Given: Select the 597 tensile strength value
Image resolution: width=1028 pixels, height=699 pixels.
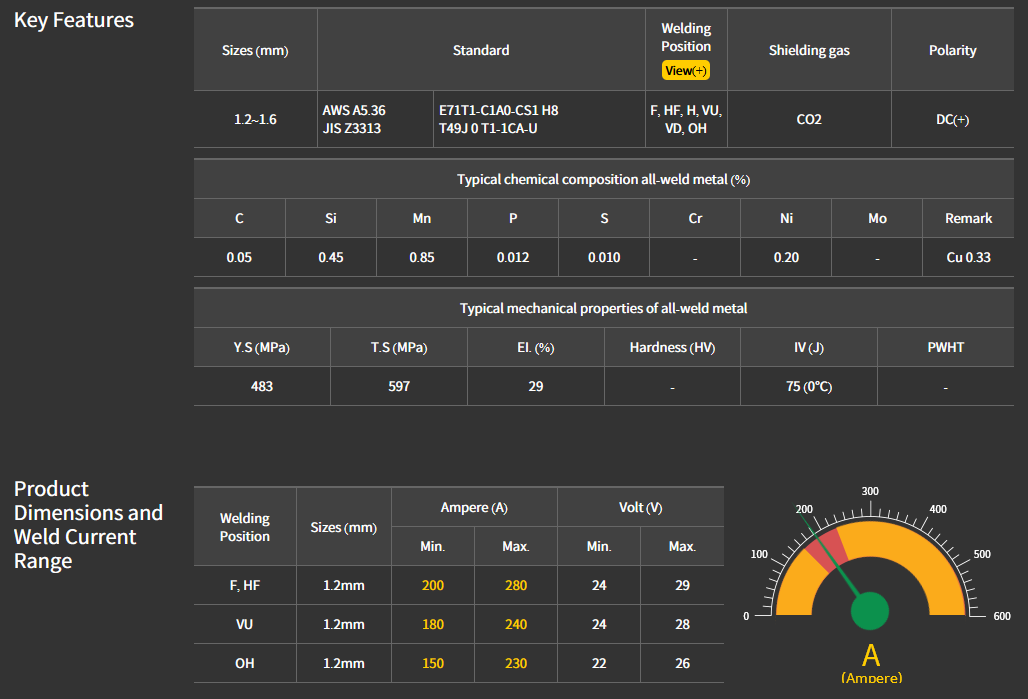Looking at the screenshot, I should pyautogui.click(x=399, y=386).
